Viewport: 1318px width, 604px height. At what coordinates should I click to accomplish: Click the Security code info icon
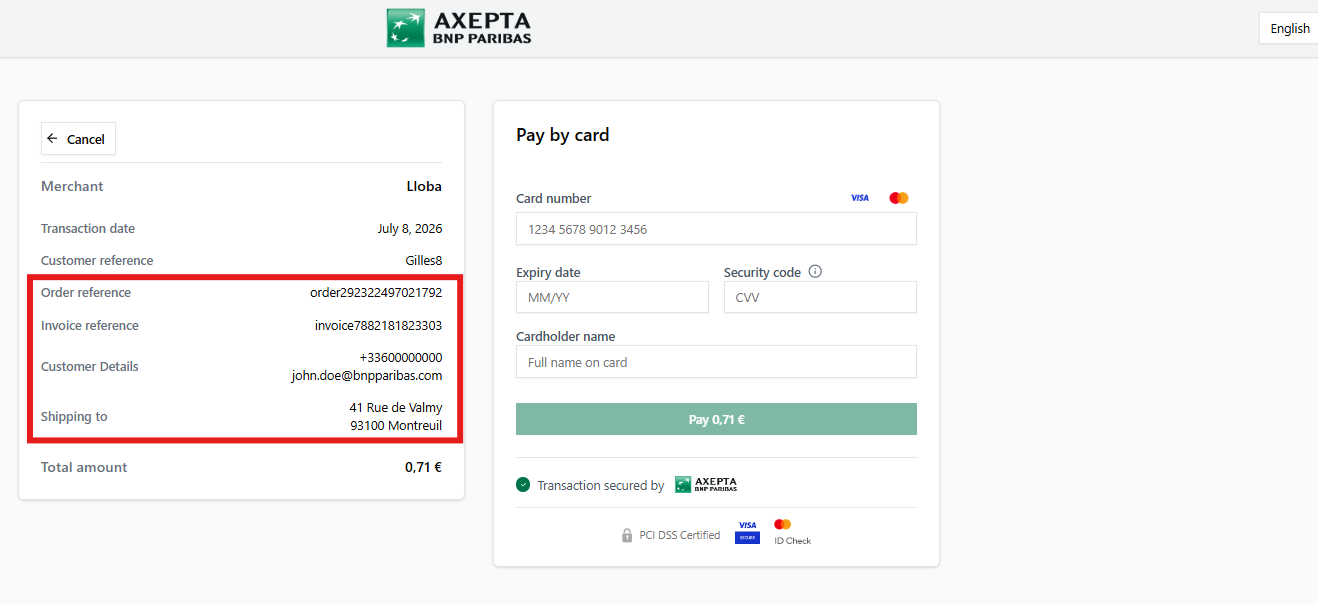click(815, 271)
